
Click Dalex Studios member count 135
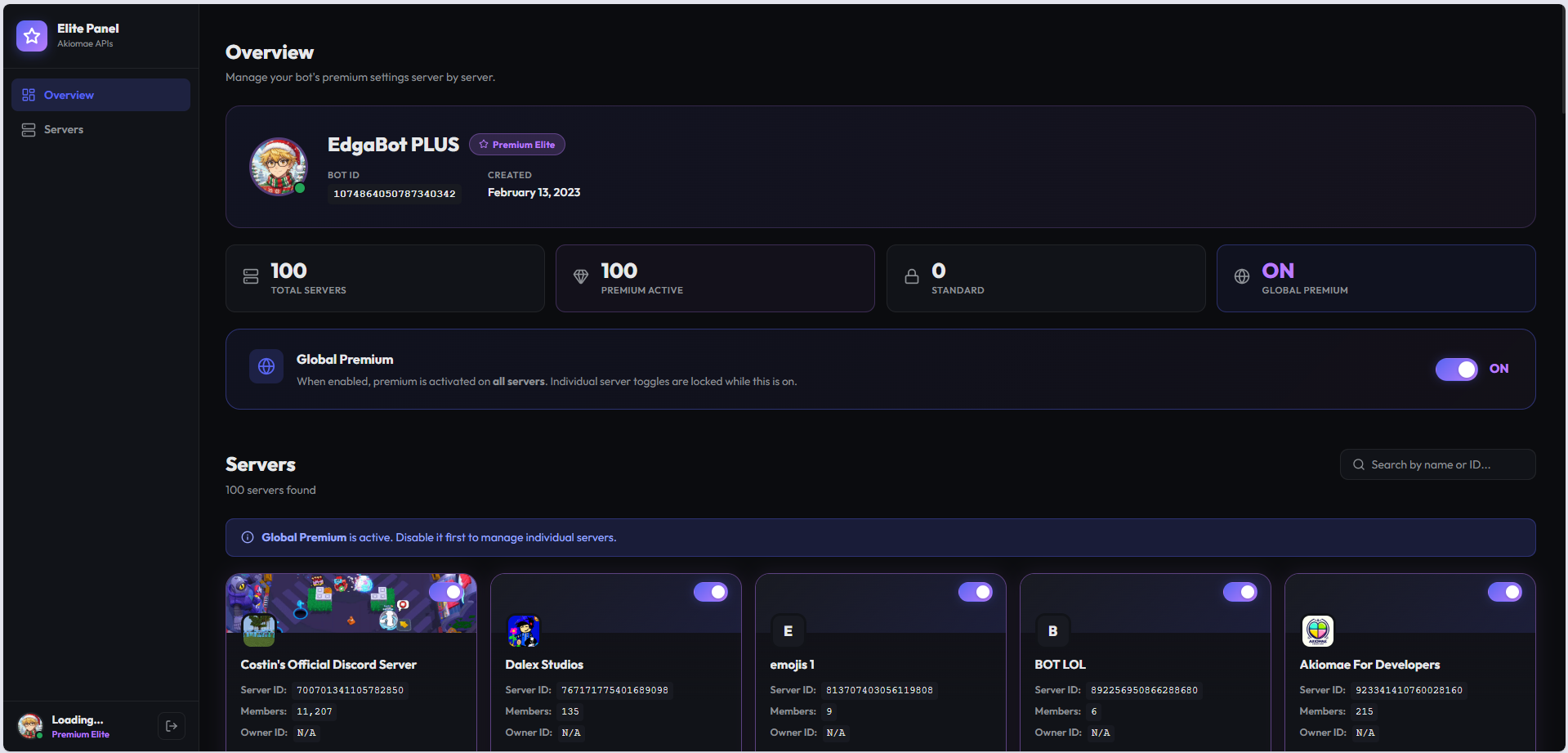pos(570,711)
